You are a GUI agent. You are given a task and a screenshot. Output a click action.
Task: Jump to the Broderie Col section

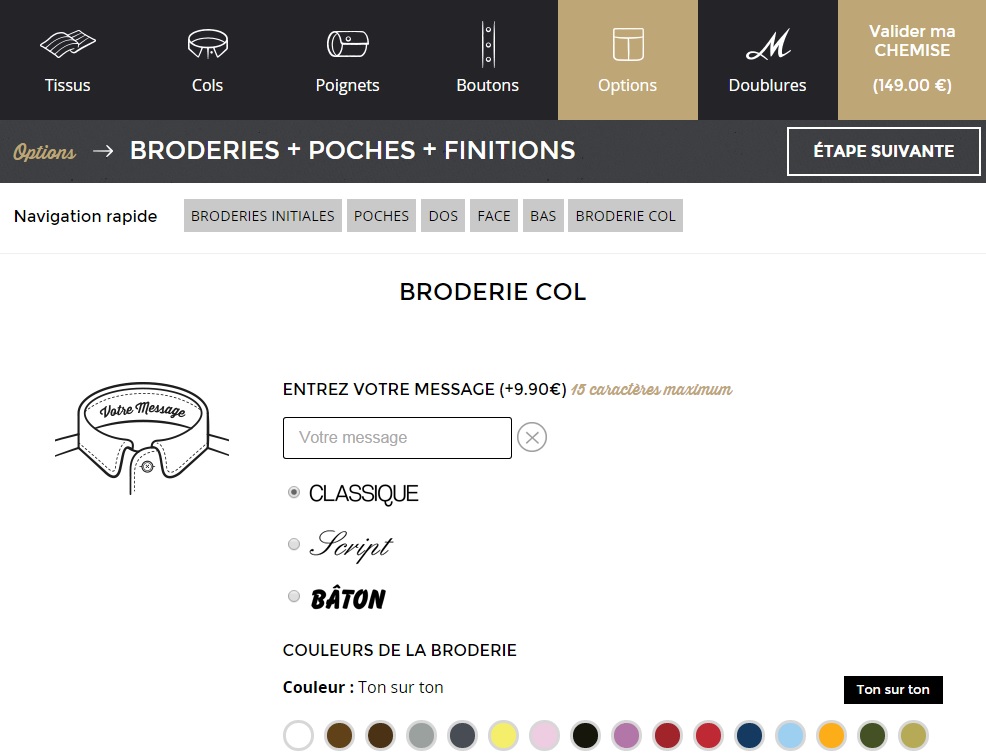click(625, 216)
